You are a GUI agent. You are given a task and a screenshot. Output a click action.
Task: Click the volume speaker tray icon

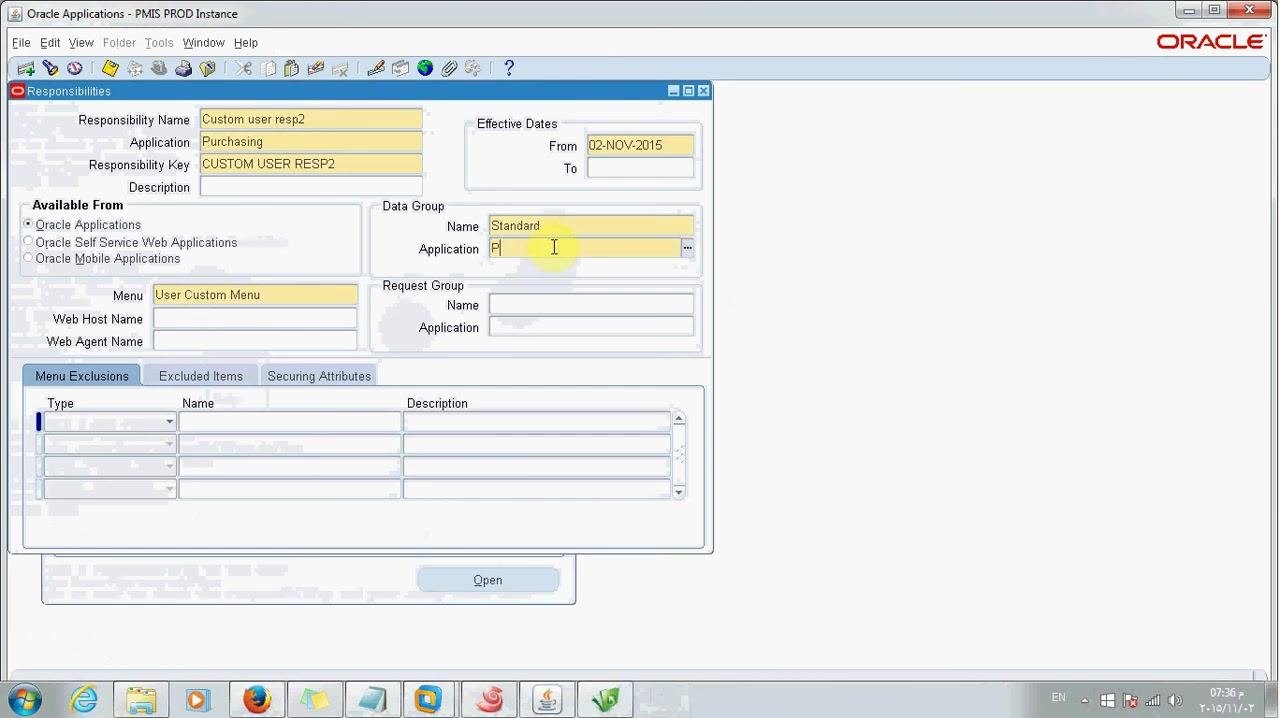1175,700
